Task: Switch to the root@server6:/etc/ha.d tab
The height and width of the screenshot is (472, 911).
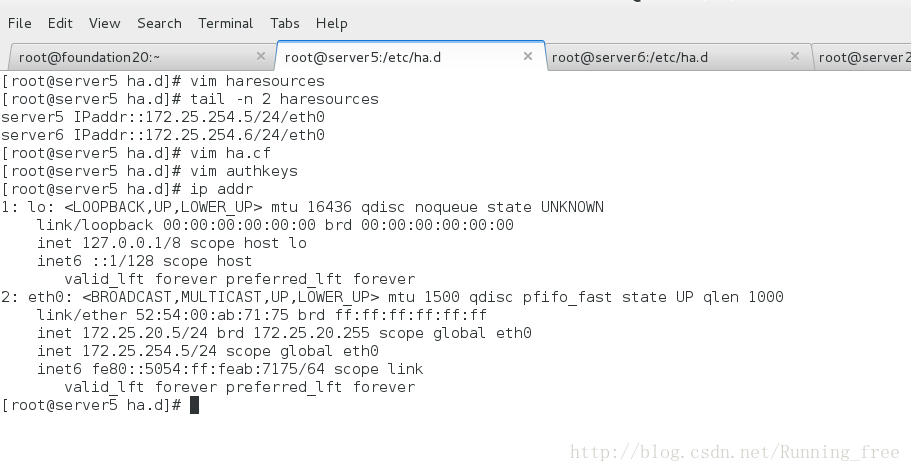Action: point(629,57)
